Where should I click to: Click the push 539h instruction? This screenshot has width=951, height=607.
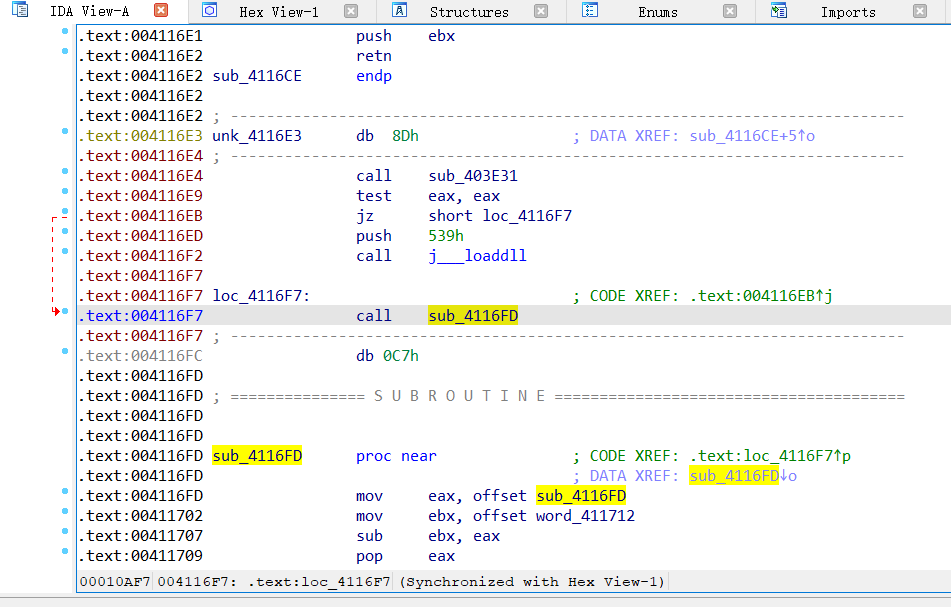click(410, 236)
